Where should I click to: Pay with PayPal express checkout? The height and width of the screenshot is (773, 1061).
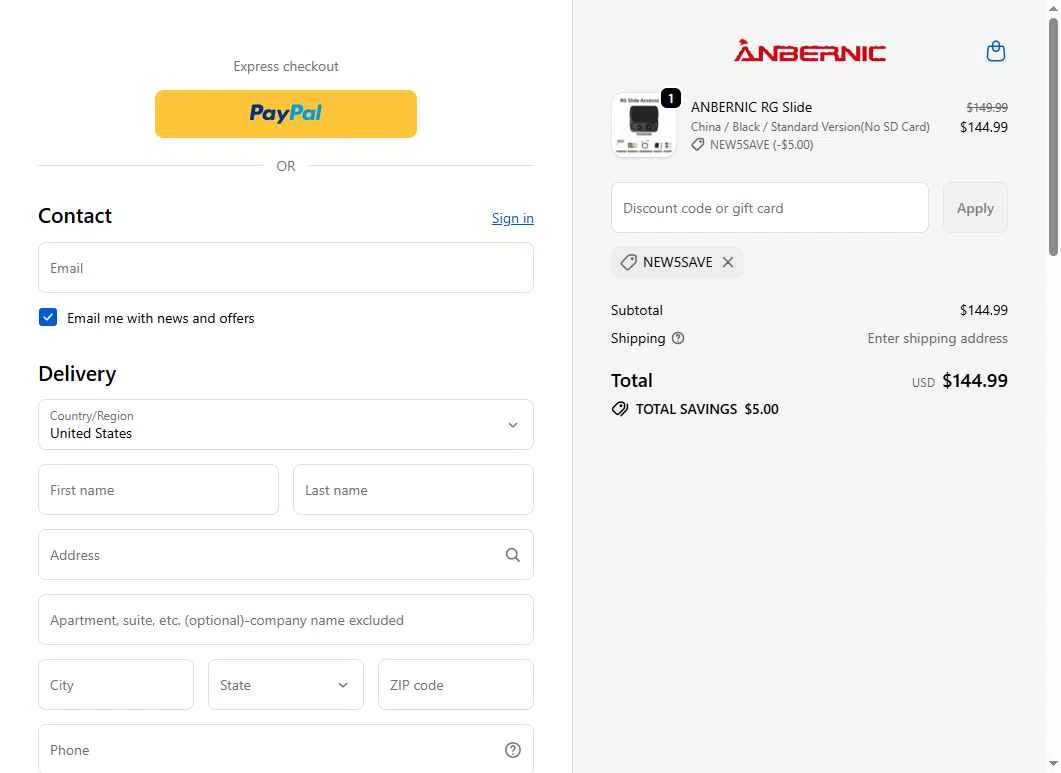pyautogui.click(x=286, y=114)
